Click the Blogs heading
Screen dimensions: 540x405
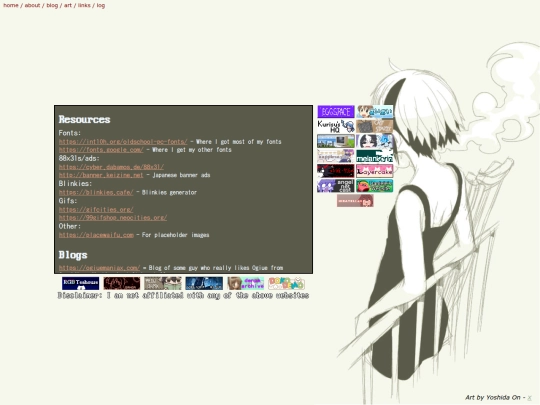[x=73, y=255]
